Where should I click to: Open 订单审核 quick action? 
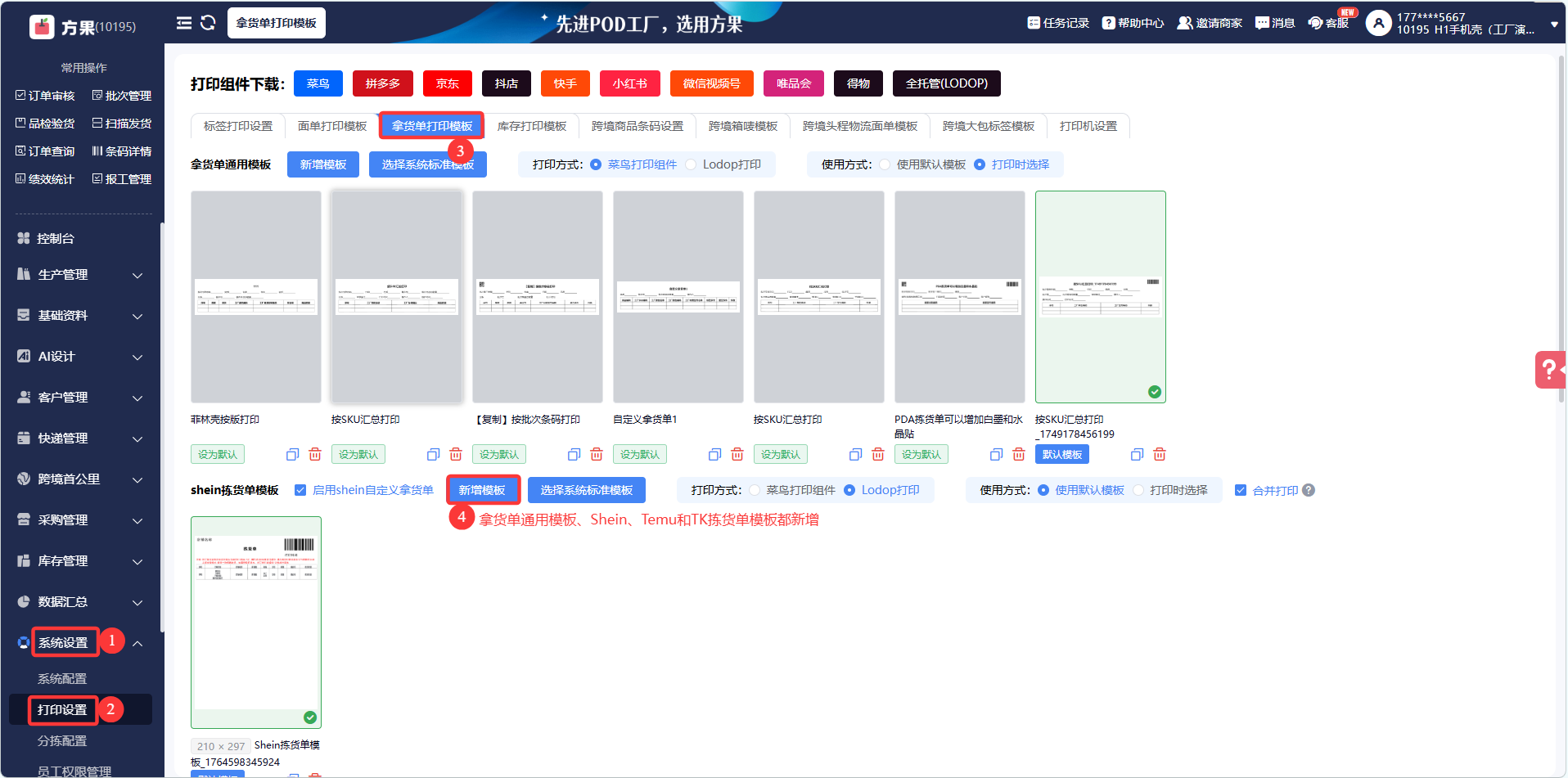pyautogui.click(x=45, y=96)
